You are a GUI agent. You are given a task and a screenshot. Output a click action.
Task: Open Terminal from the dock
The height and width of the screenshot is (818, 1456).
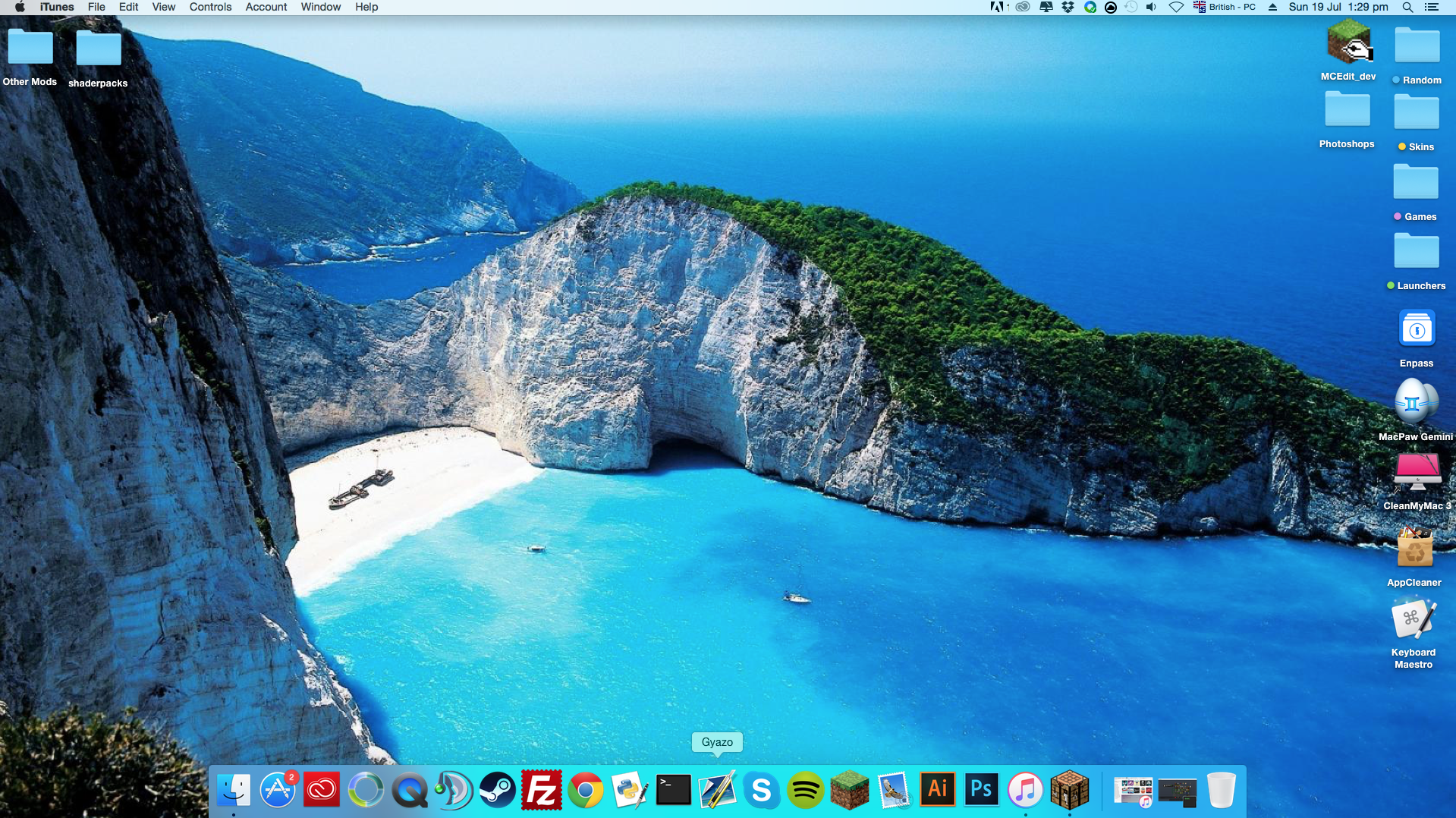[x=673, y=790]
